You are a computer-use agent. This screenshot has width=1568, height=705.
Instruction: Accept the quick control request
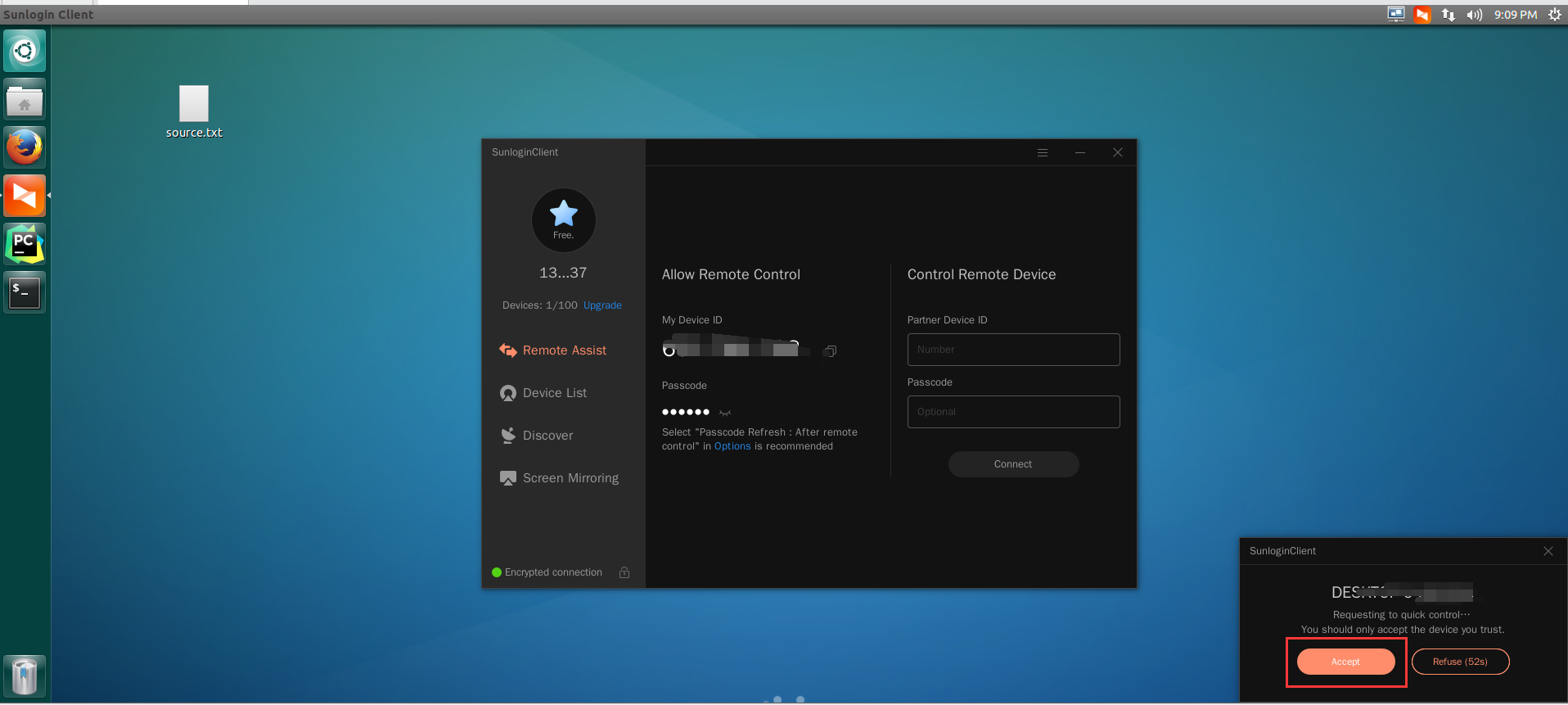pos(1345,662)
